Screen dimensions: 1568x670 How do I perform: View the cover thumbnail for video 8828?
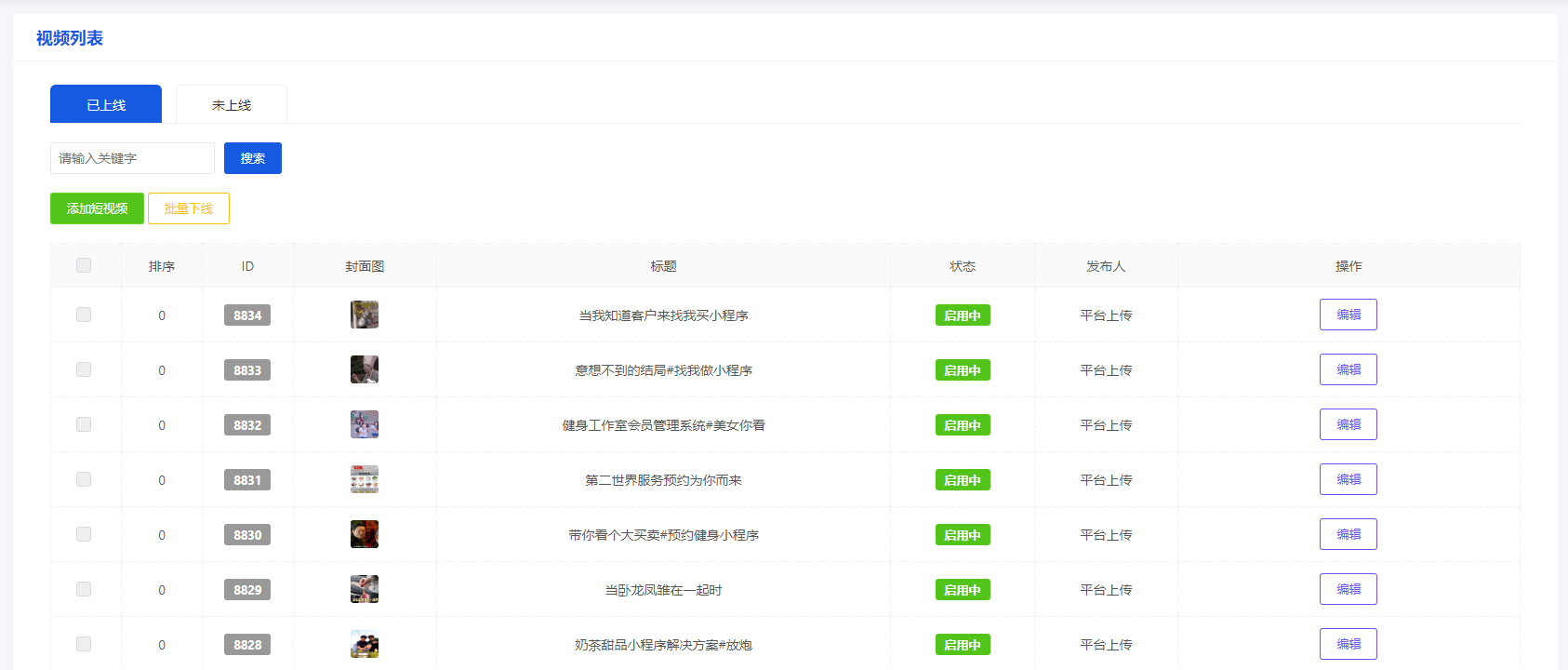(x=364, y=644)
